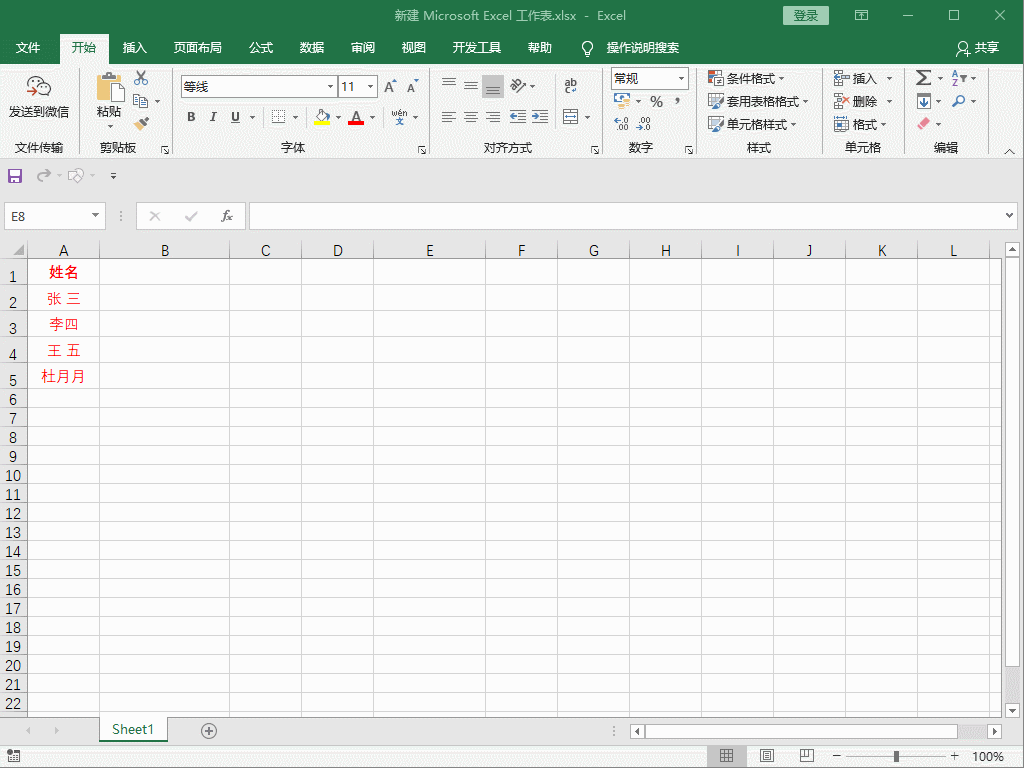Expand the number format dropdown showing 常规
1024x768 pixels.
coord(682,78)
